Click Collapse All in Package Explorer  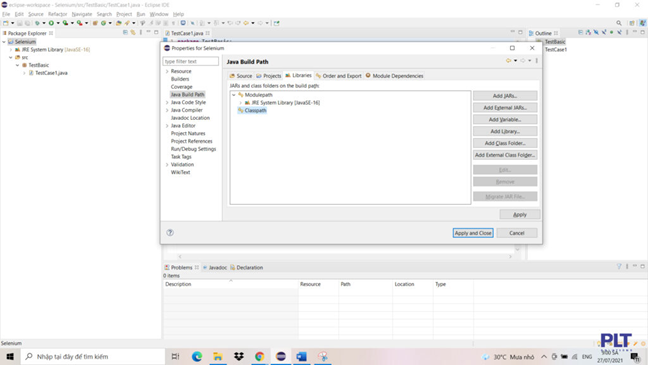point(125,32)
